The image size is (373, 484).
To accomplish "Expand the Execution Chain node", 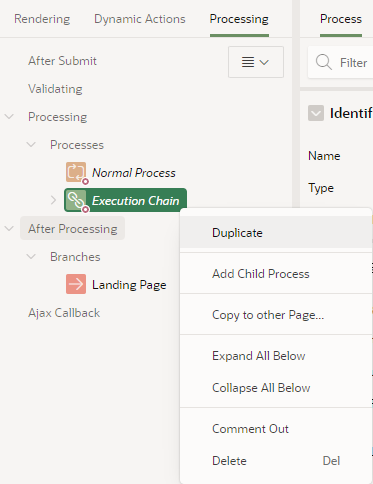I will pyautogui.click(x=53, y=200).
